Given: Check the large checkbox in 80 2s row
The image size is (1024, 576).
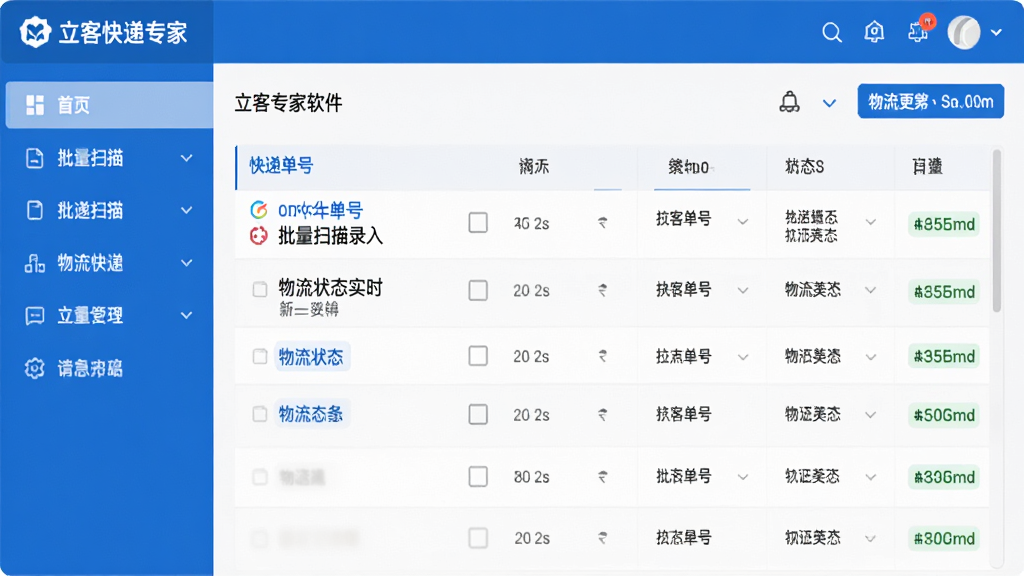Looking at the screenshot, I should [478, 477].
